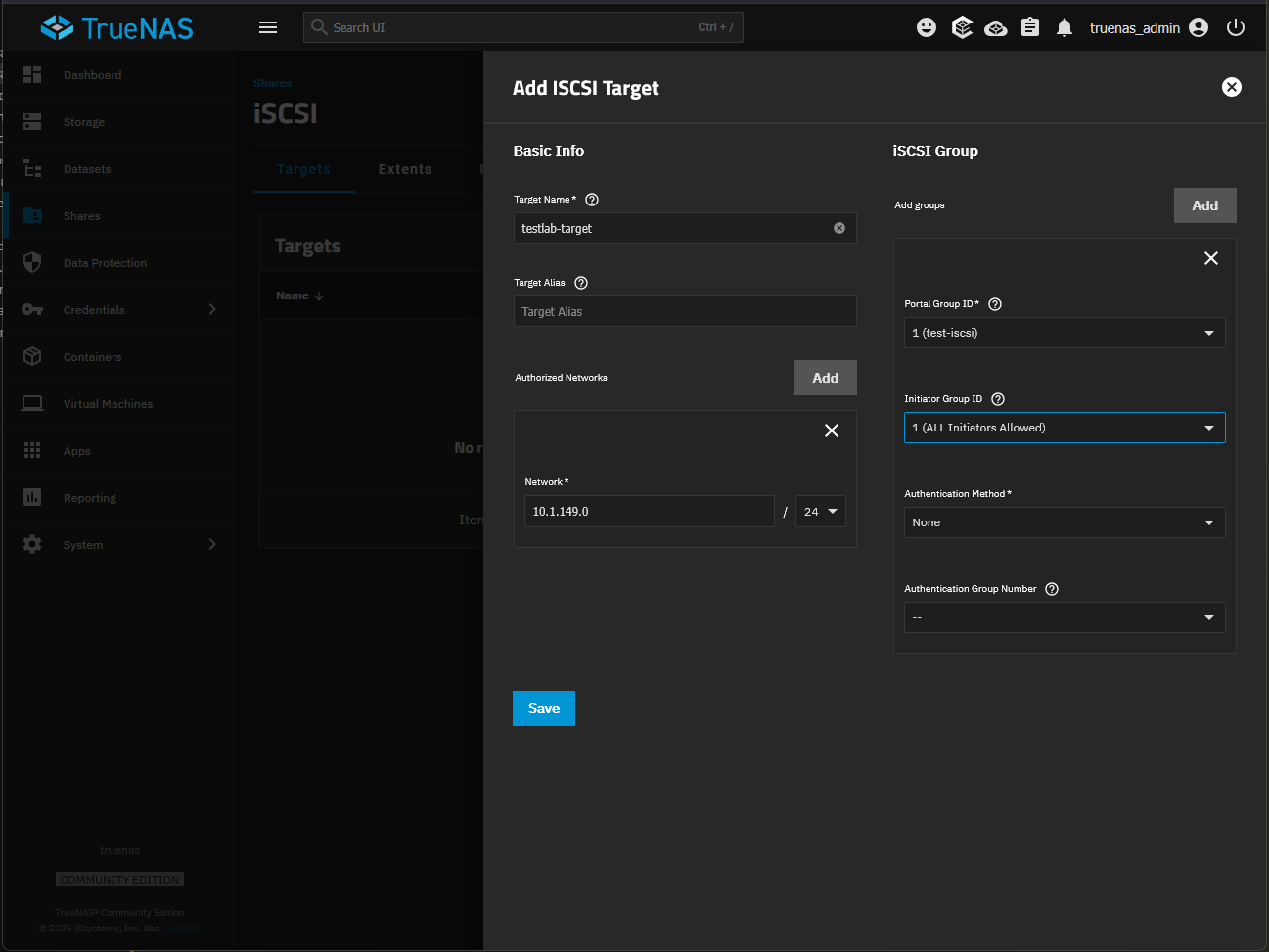Open the Authentication Group Number dropdown
The image size is (1269, 952).
click(x=1065, y=617)
